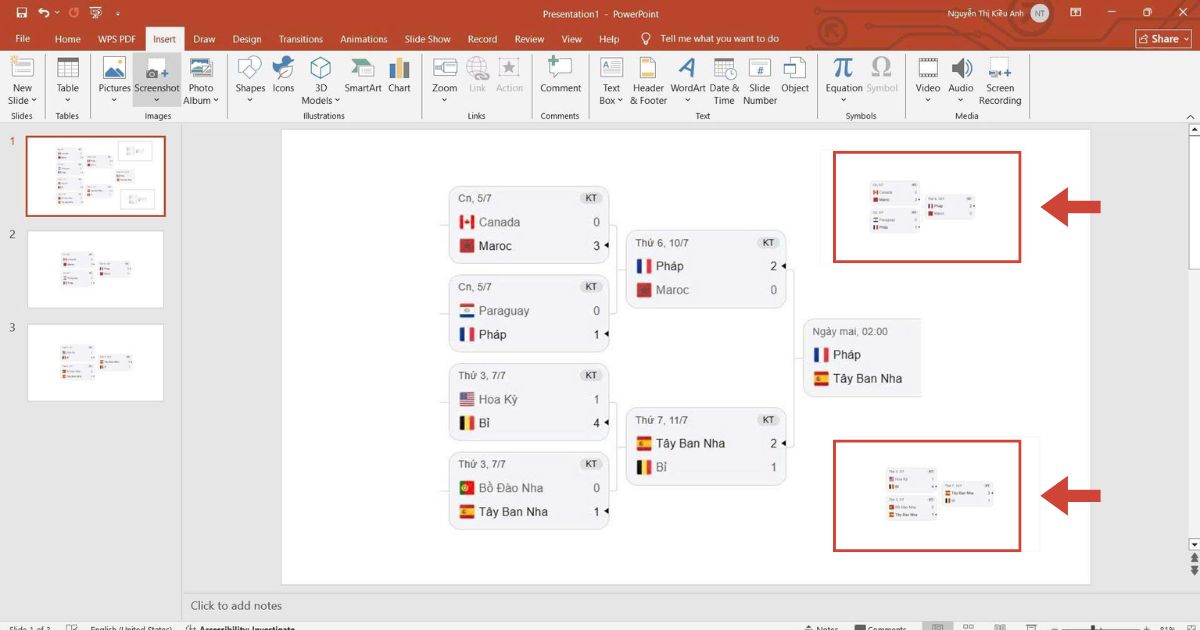Click the vertical scrollbar down arrow
Viewport: 1200px width, 630px height.
coord(1193,545)
